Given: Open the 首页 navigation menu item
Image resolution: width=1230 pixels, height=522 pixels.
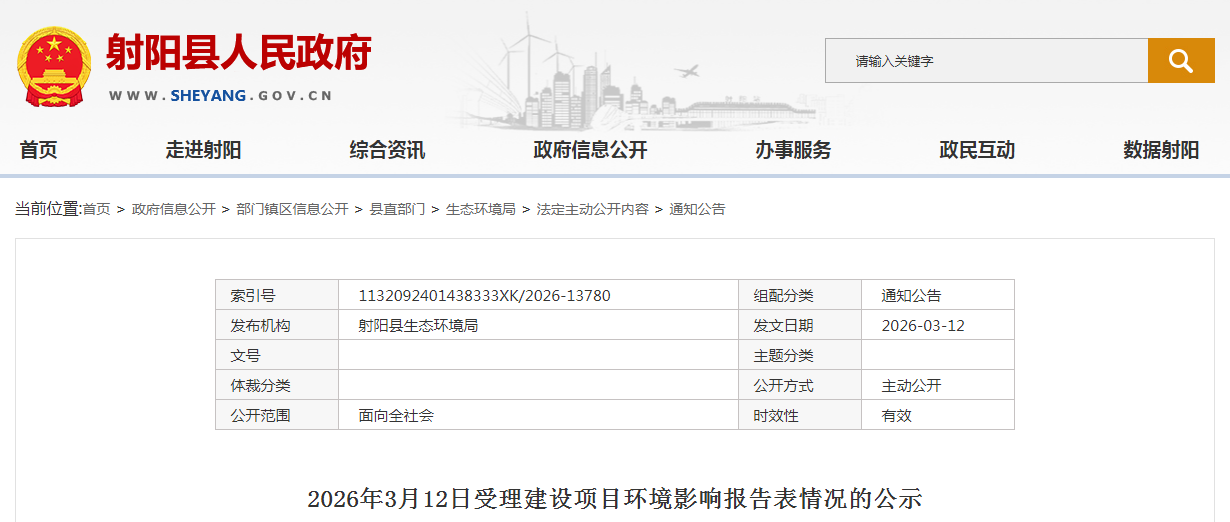Looking at the screenshot, I should point(39,150).
